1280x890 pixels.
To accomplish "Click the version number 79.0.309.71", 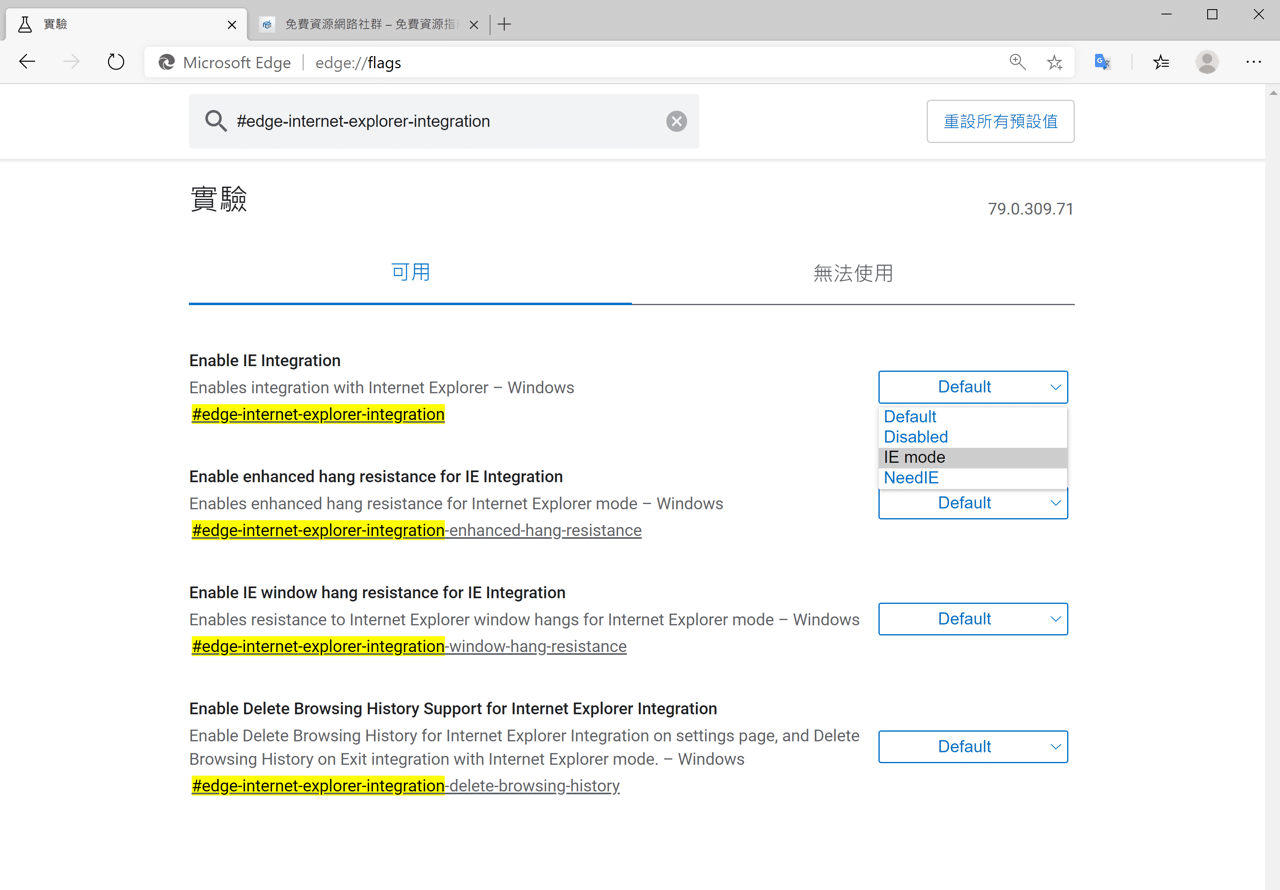I will 1030,209.
